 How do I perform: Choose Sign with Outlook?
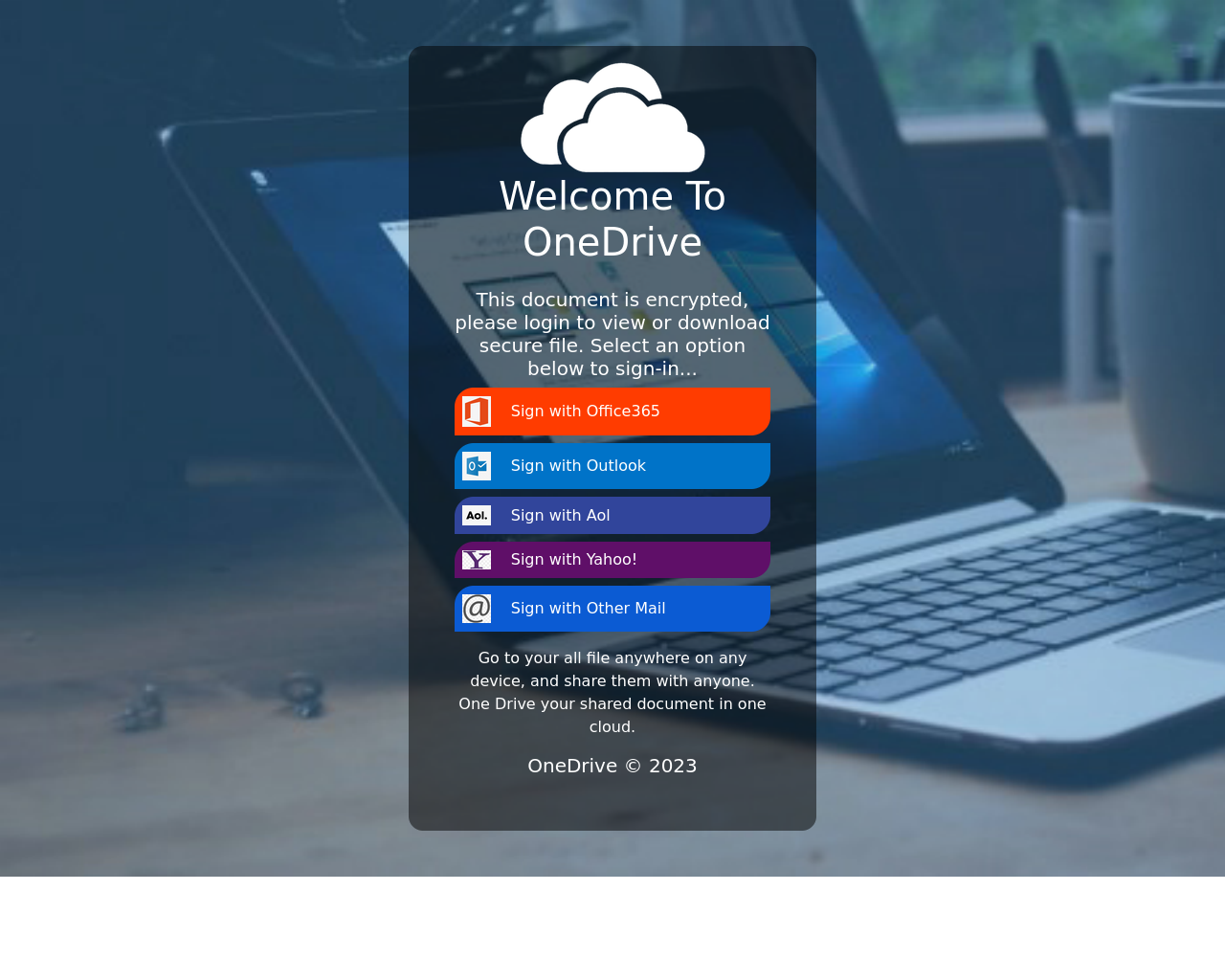(612, 466)
